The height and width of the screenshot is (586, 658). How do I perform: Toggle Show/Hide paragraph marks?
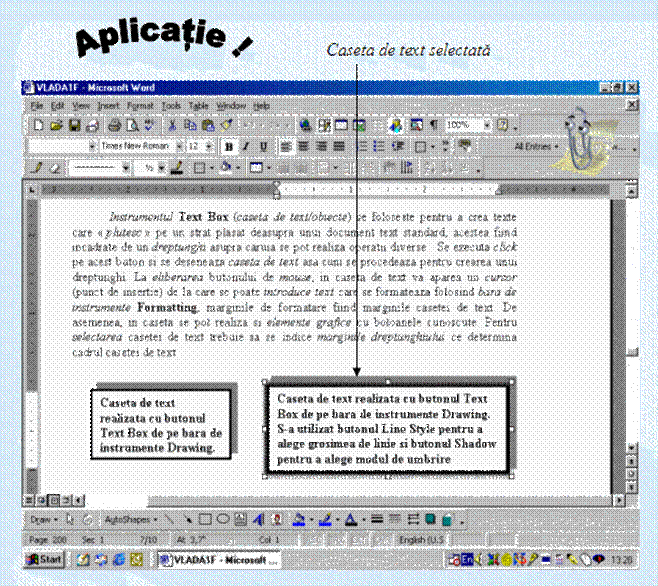[434, 125]
